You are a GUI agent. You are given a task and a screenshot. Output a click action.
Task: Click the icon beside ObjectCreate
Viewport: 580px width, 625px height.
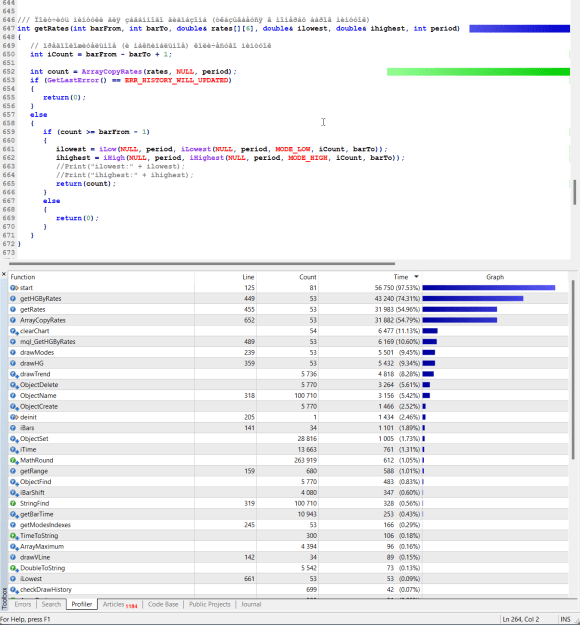[x=14, y=406]
